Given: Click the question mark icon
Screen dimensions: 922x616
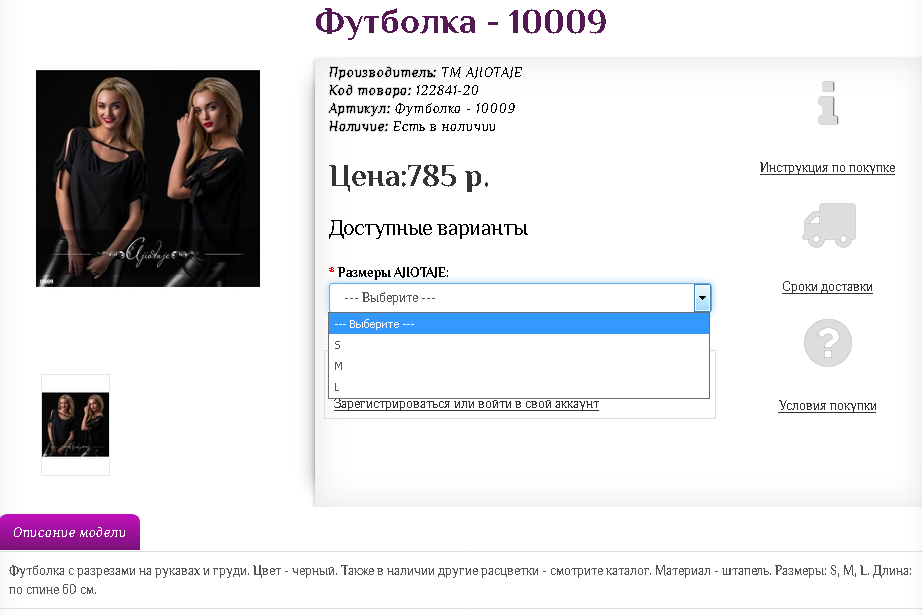Looking at the screenshot, I should point(828,343).
